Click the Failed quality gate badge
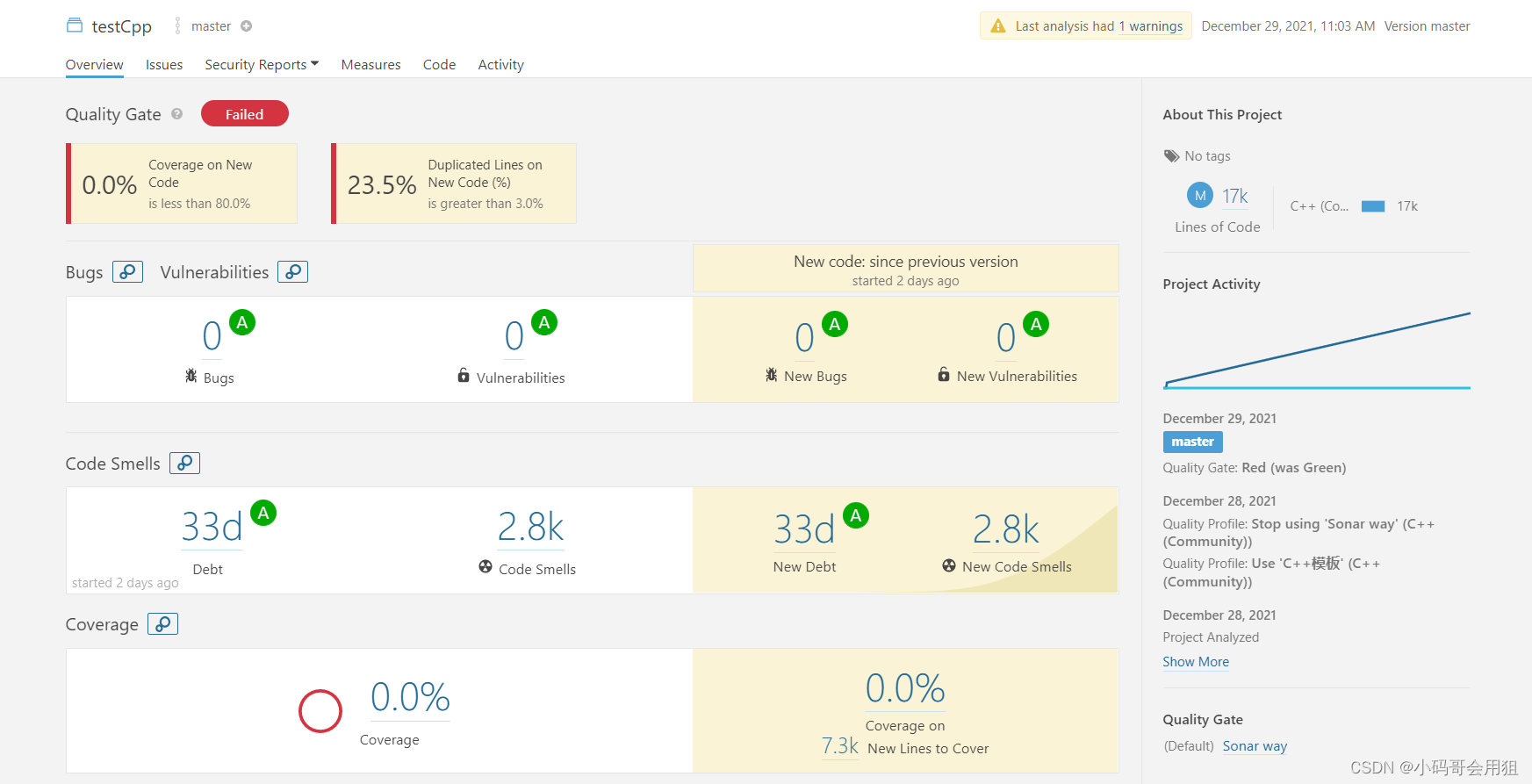1532x784 pixels. pos(245,114)
